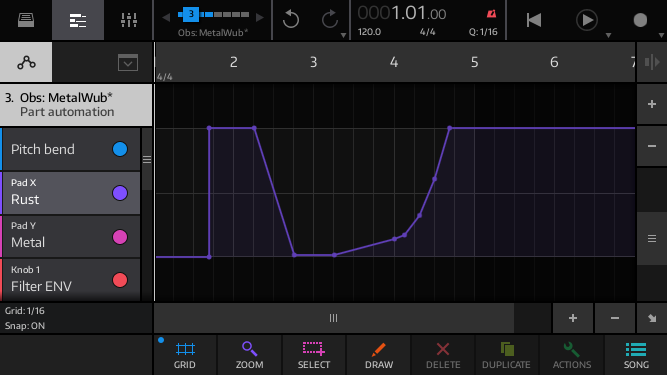Click the Grid: 1/16 status label
The image size is (667, 375).
point(25,311)
